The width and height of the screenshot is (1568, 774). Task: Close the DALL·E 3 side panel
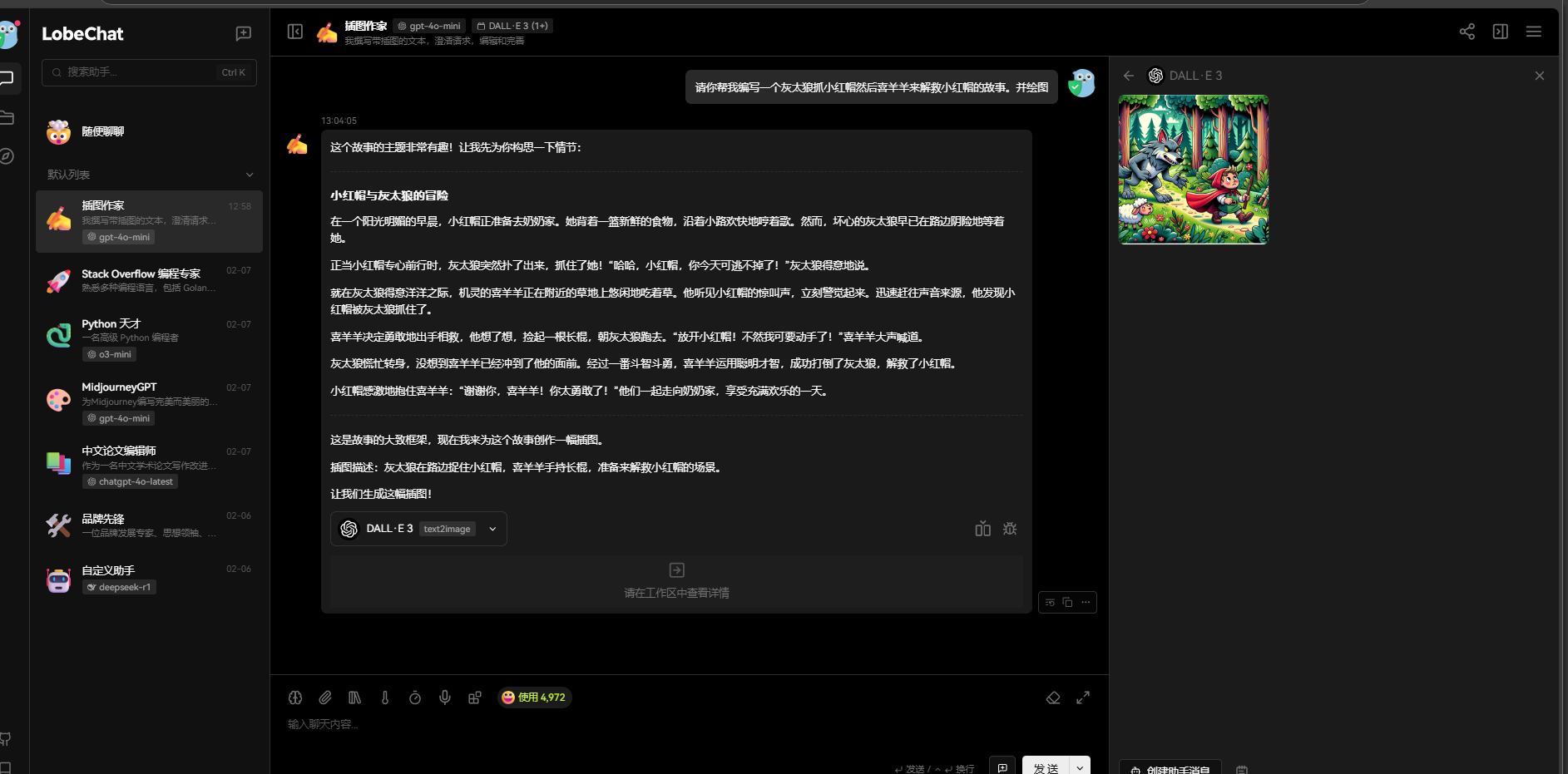click(x=1540, y=76)
